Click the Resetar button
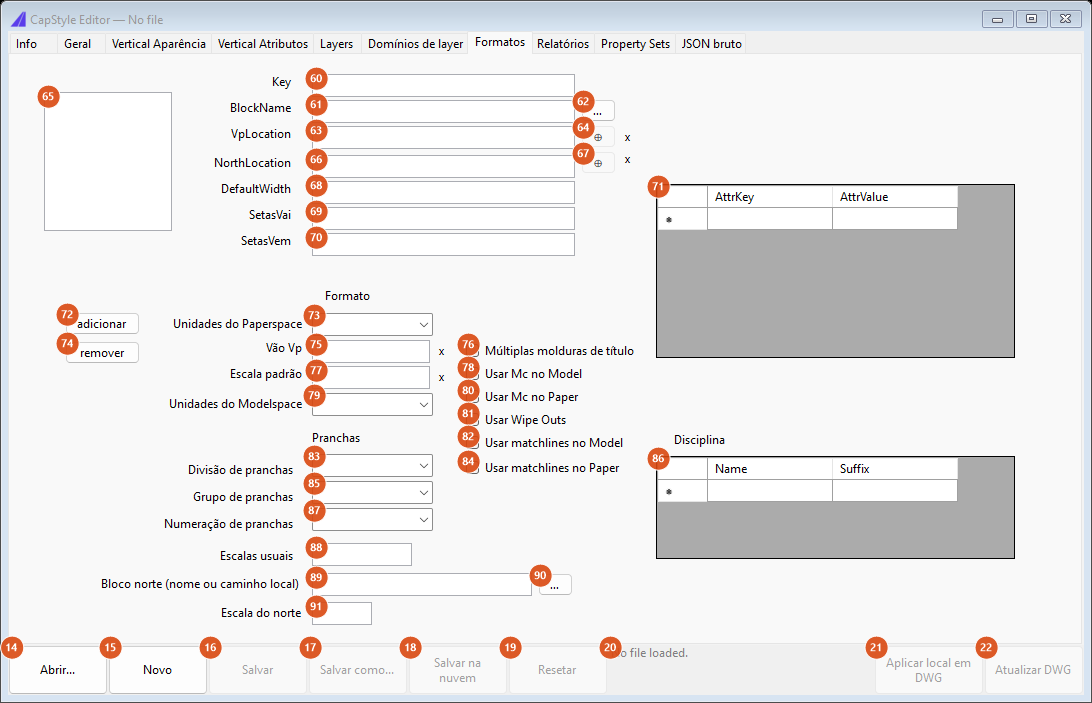Screen dimensions: 1092x703 click(x=557, y=670)
